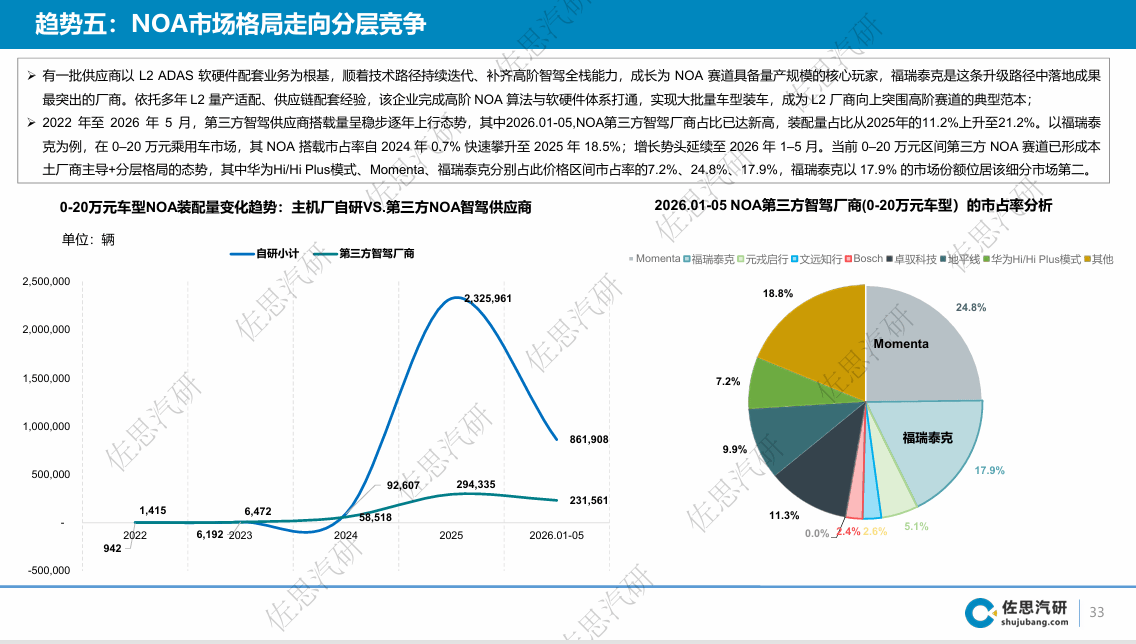This screenshot has width=1136, height=644.
Task: Click the 其他 entry in the pie legend
Action: tap(1098, 259)
